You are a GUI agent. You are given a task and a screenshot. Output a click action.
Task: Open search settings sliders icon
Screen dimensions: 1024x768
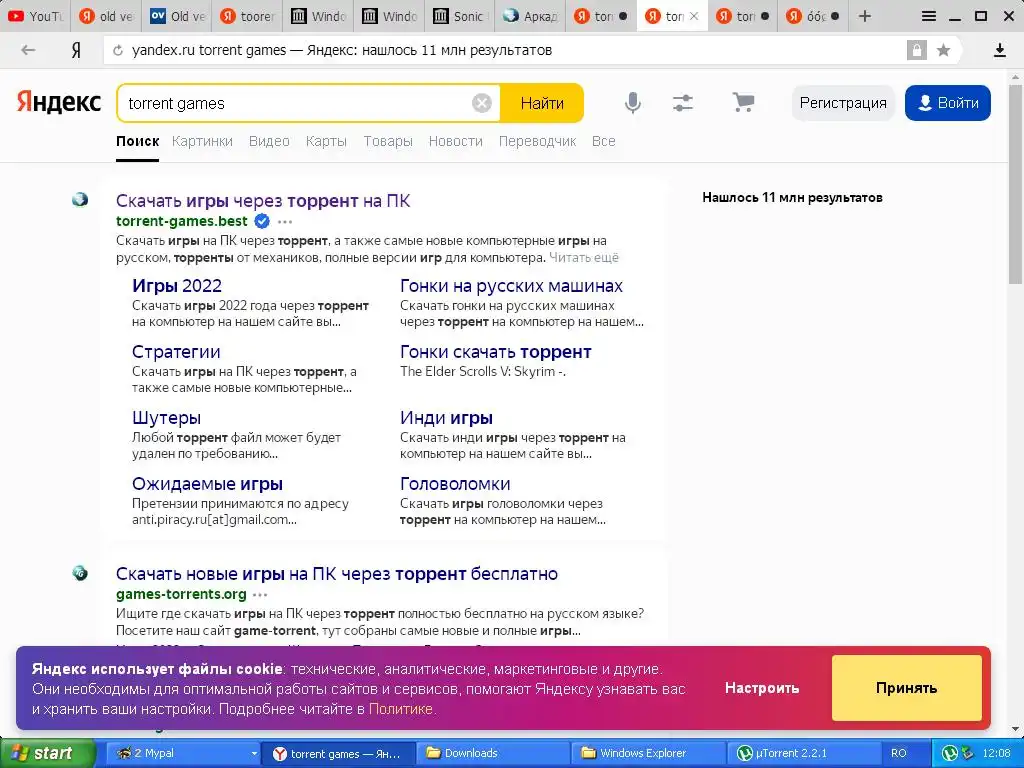[683, 103]
